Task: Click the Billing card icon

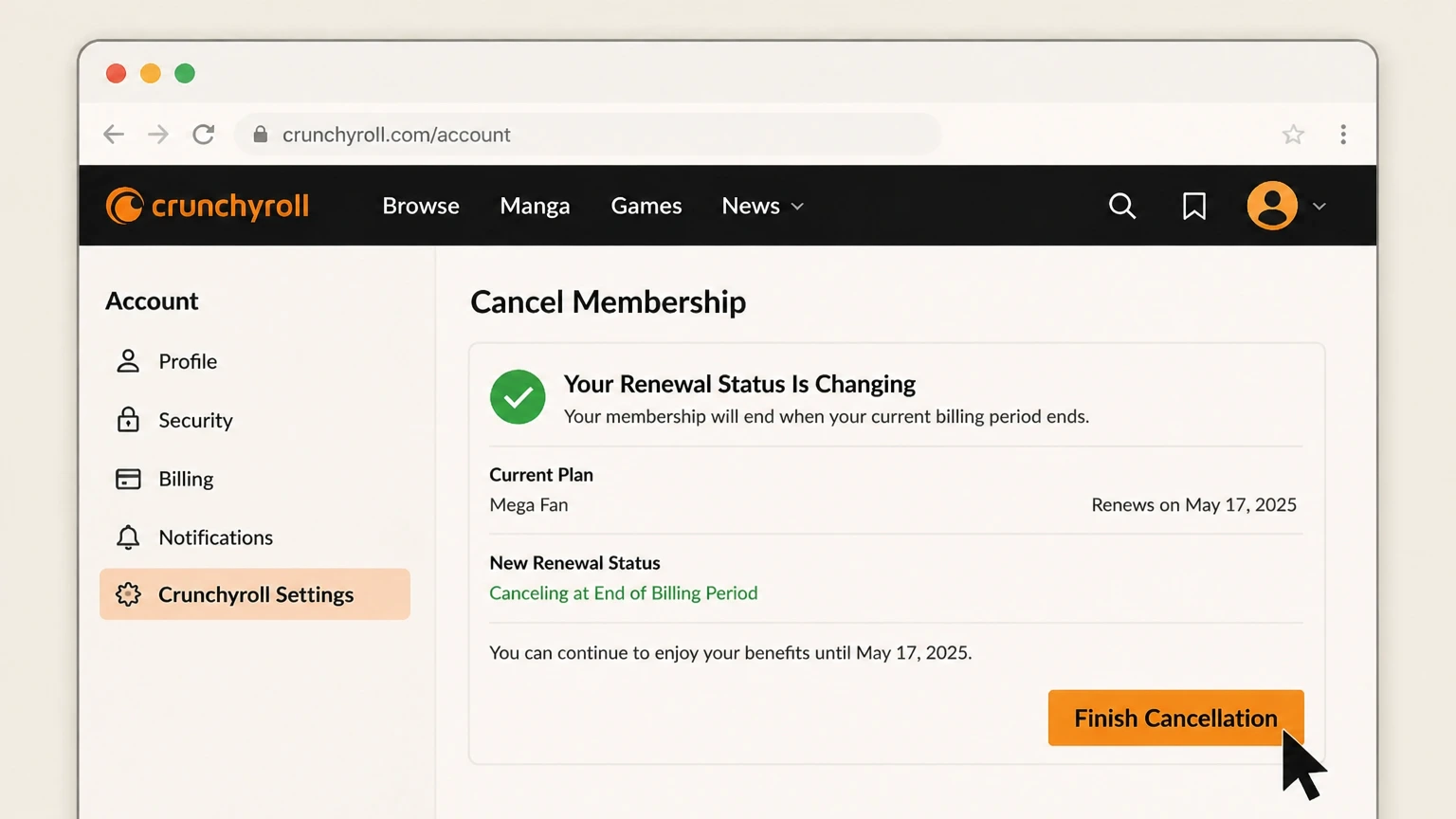Action: point(128,479)
